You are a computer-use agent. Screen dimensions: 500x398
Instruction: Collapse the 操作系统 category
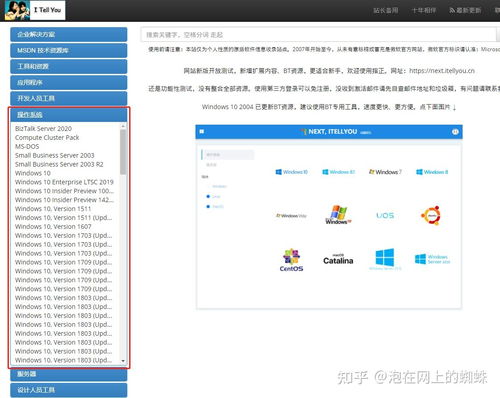click(x=69, y=115)
